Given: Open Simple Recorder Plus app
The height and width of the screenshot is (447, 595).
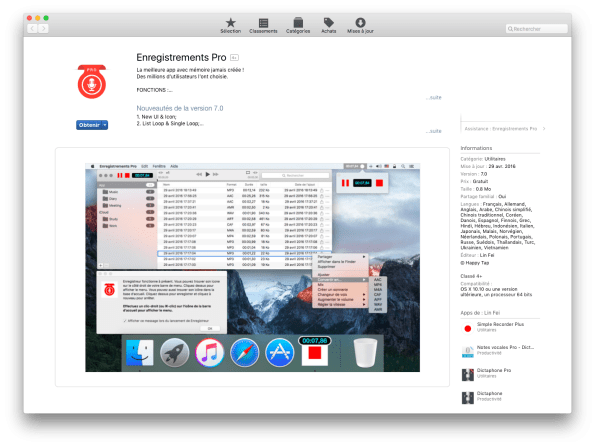Looking at the screenshot, I should [x=500, y=324].
